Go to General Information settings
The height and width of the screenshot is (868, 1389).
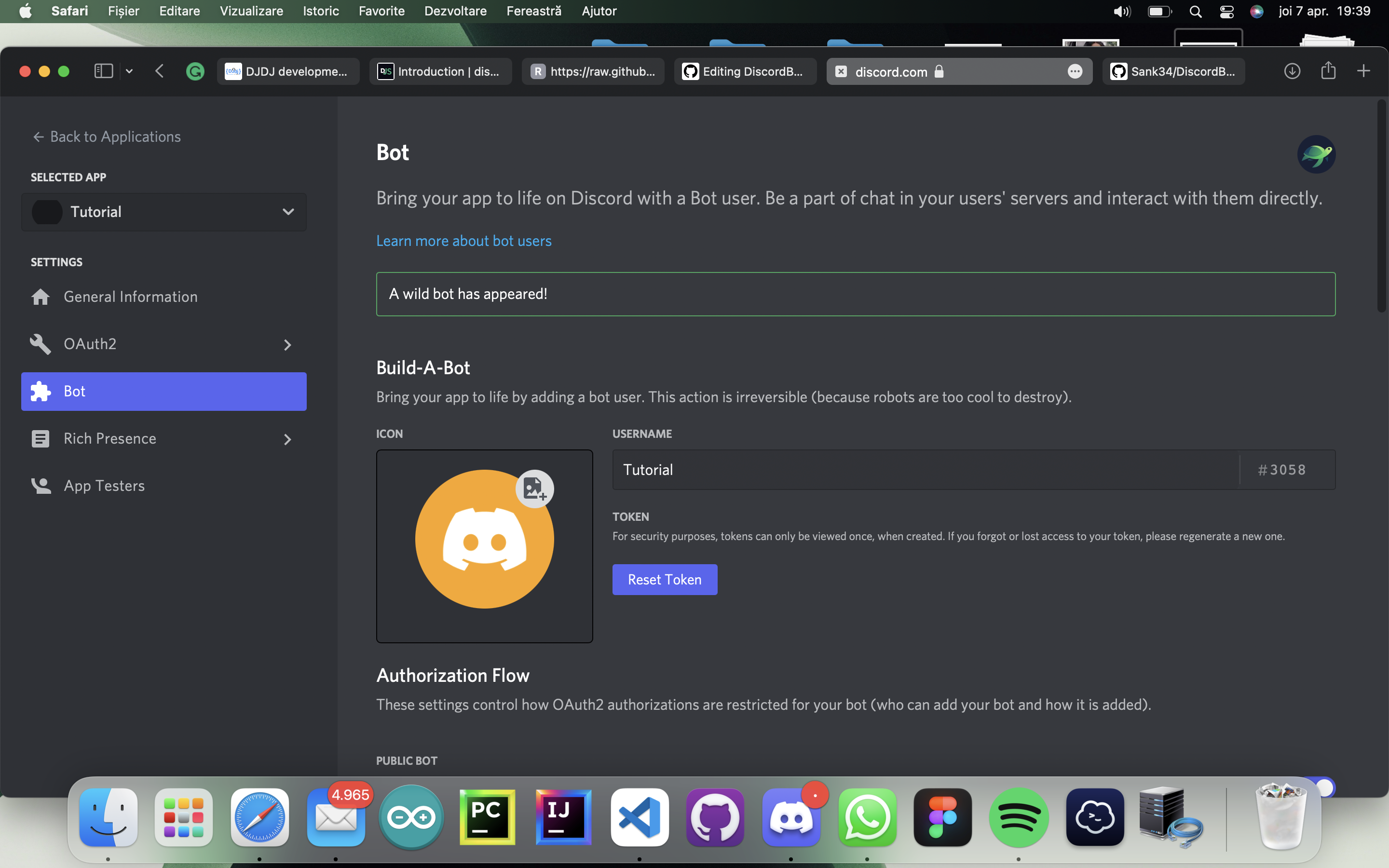[130, 297]
